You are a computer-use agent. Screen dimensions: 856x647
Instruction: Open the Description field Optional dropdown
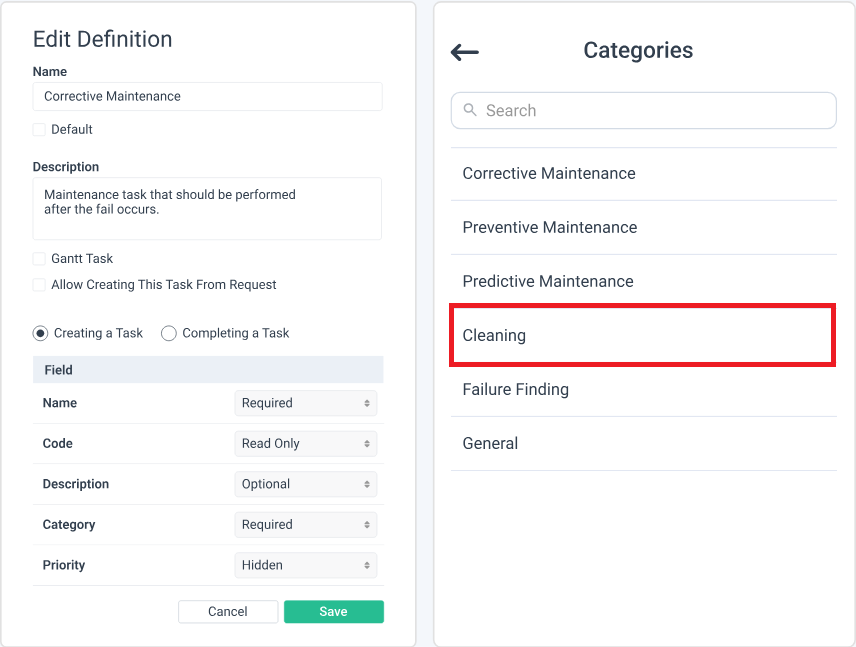pos(306,484)
